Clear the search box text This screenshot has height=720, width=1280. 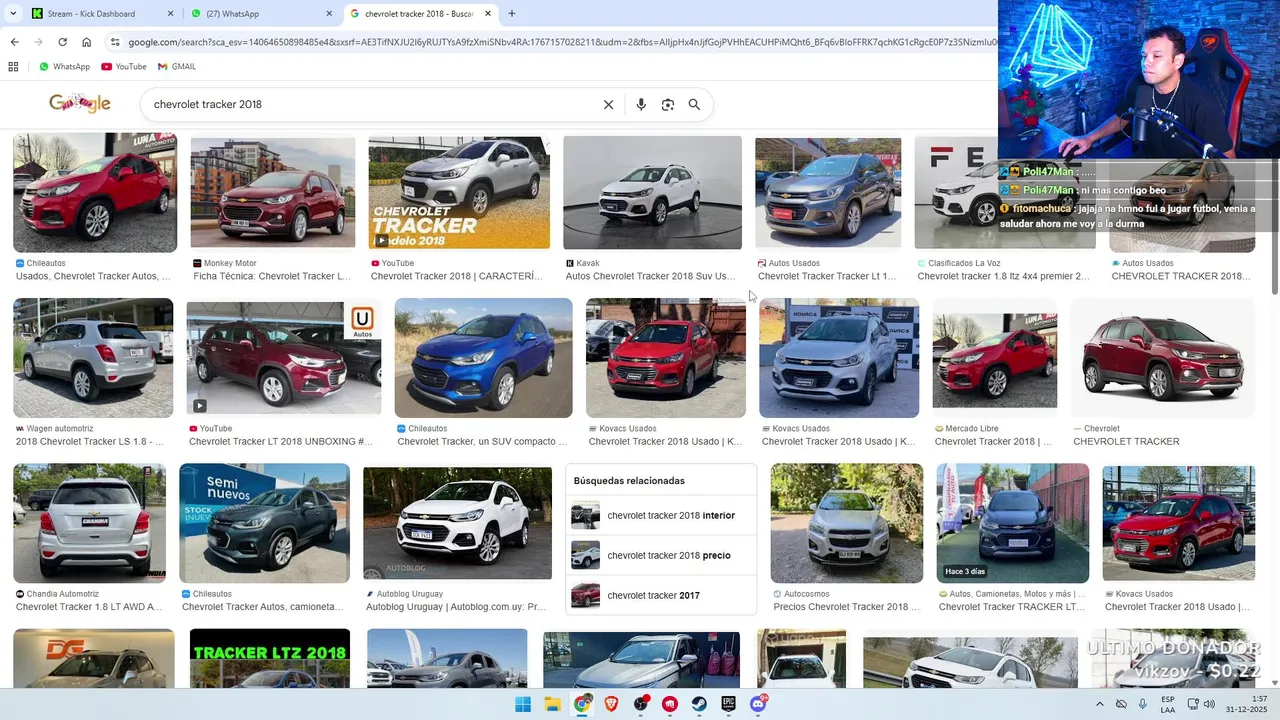[x=608, y=104]
